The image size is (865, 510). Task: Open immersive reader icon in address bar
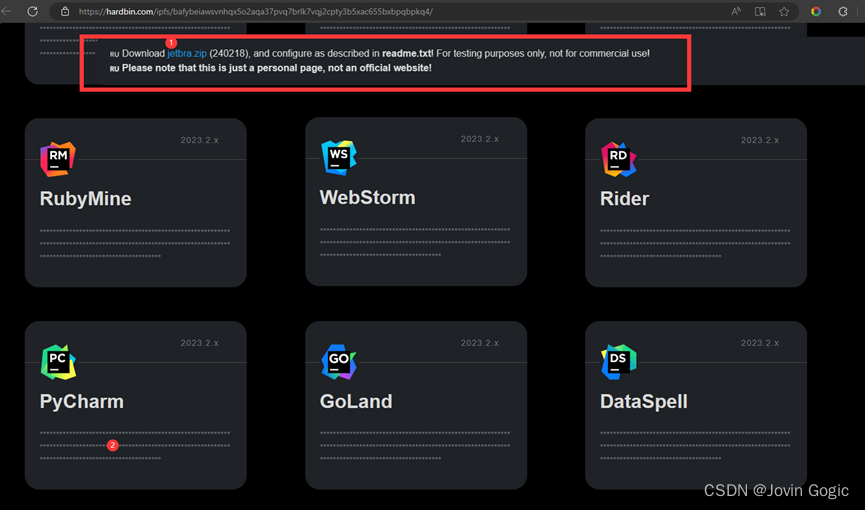760,11
